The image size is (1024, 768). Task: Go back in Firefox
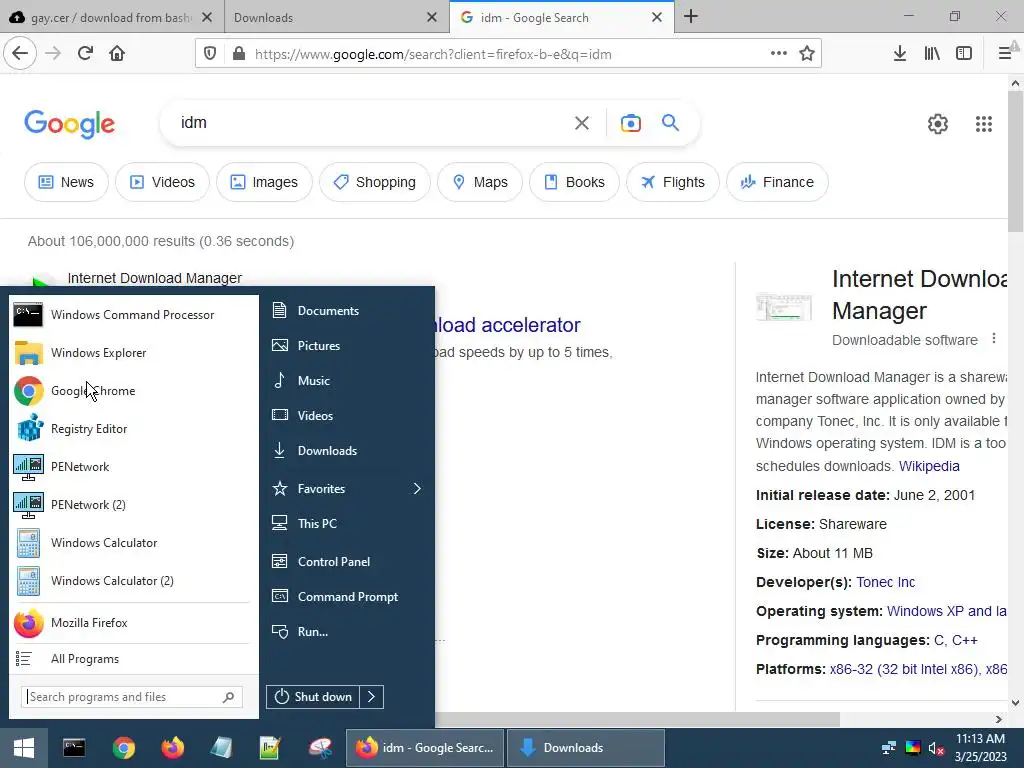(x=20, y=53)
